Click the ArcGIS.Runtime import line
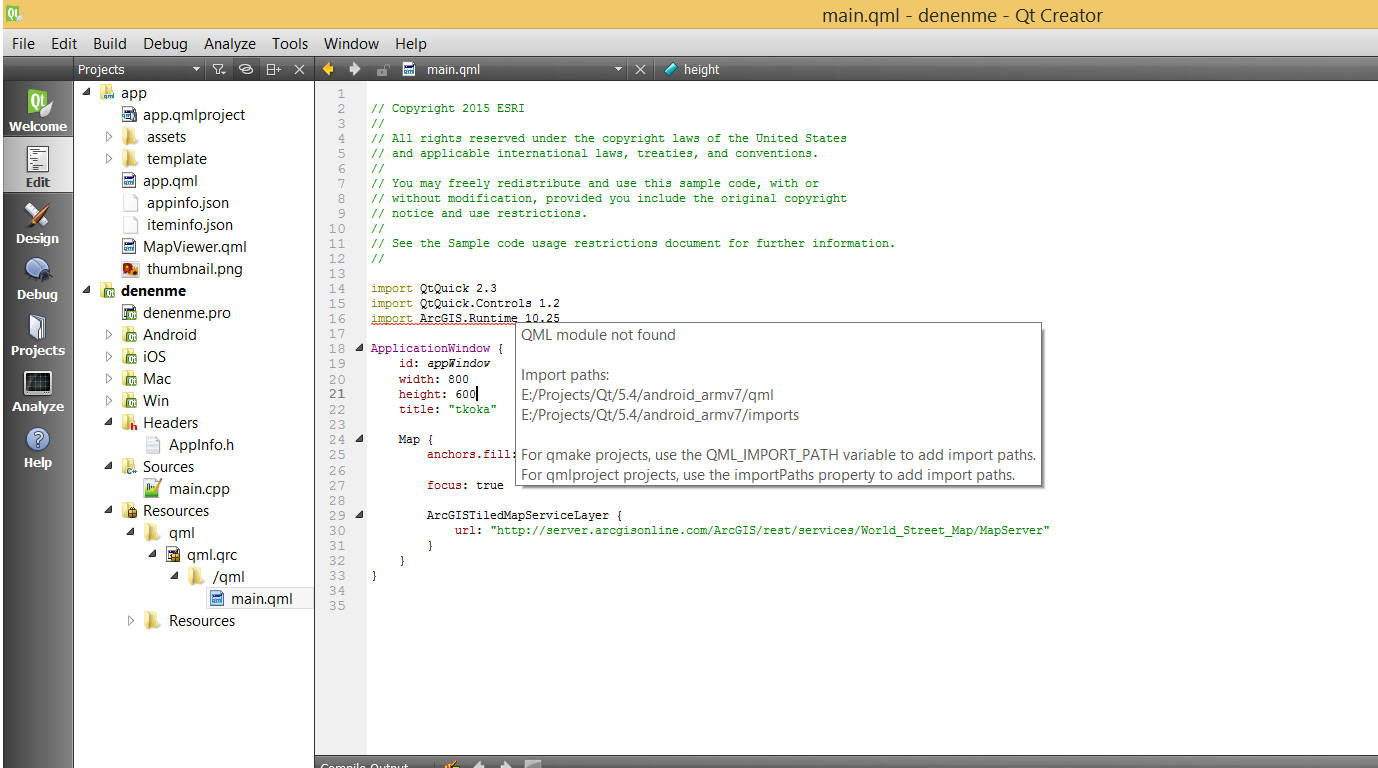1378x768 pixels. point(465,318)
